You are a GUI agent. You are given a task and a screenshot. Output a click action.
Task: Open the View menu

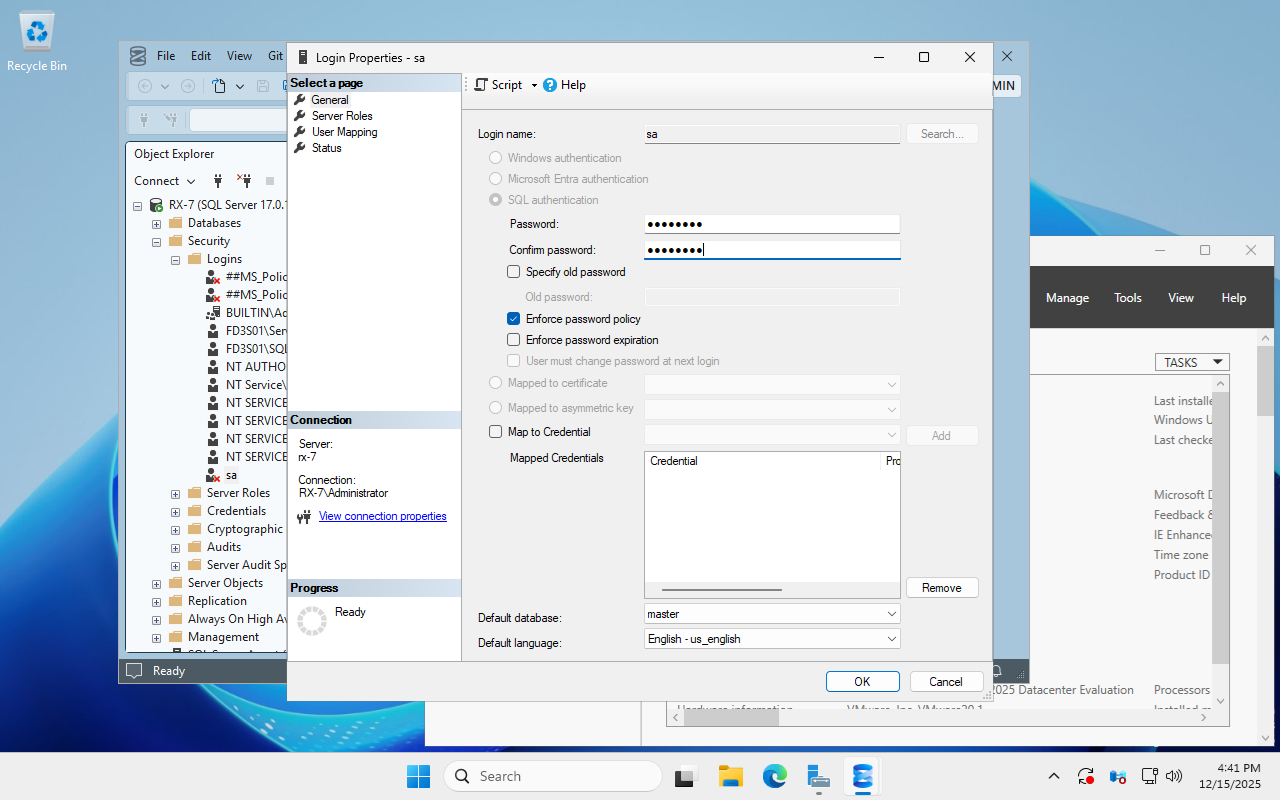click(x=239, y=56)
